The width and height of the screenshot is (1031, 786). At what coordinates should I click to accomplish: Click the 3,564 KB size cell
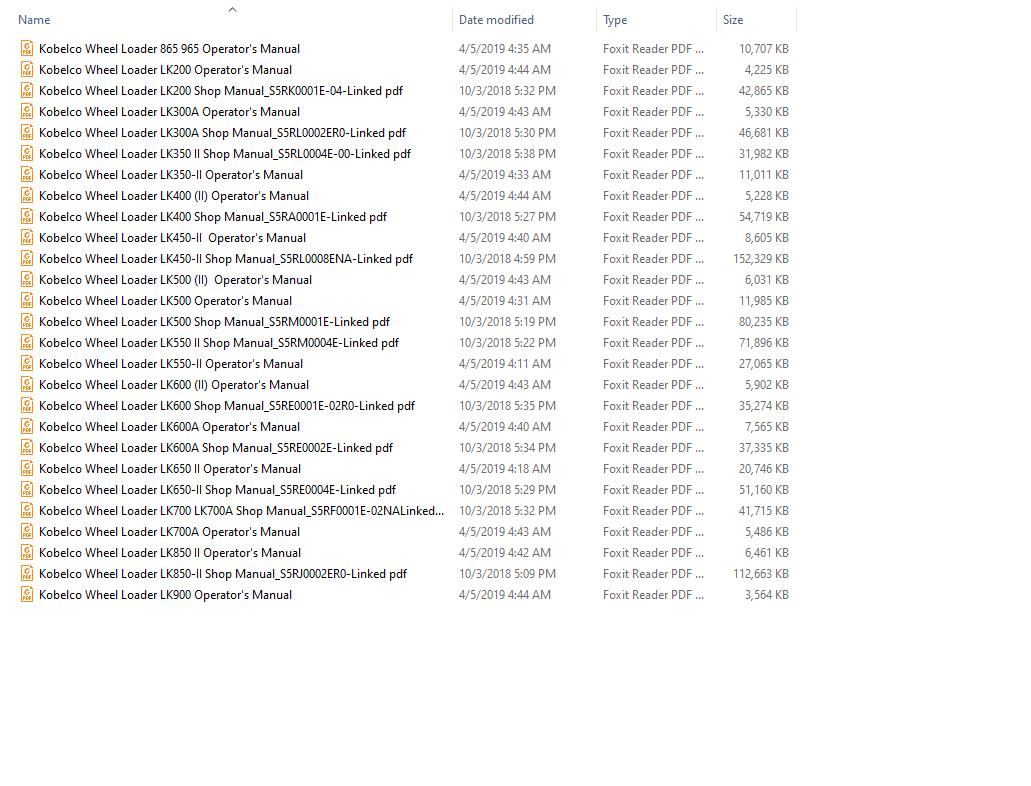point(766,595)
